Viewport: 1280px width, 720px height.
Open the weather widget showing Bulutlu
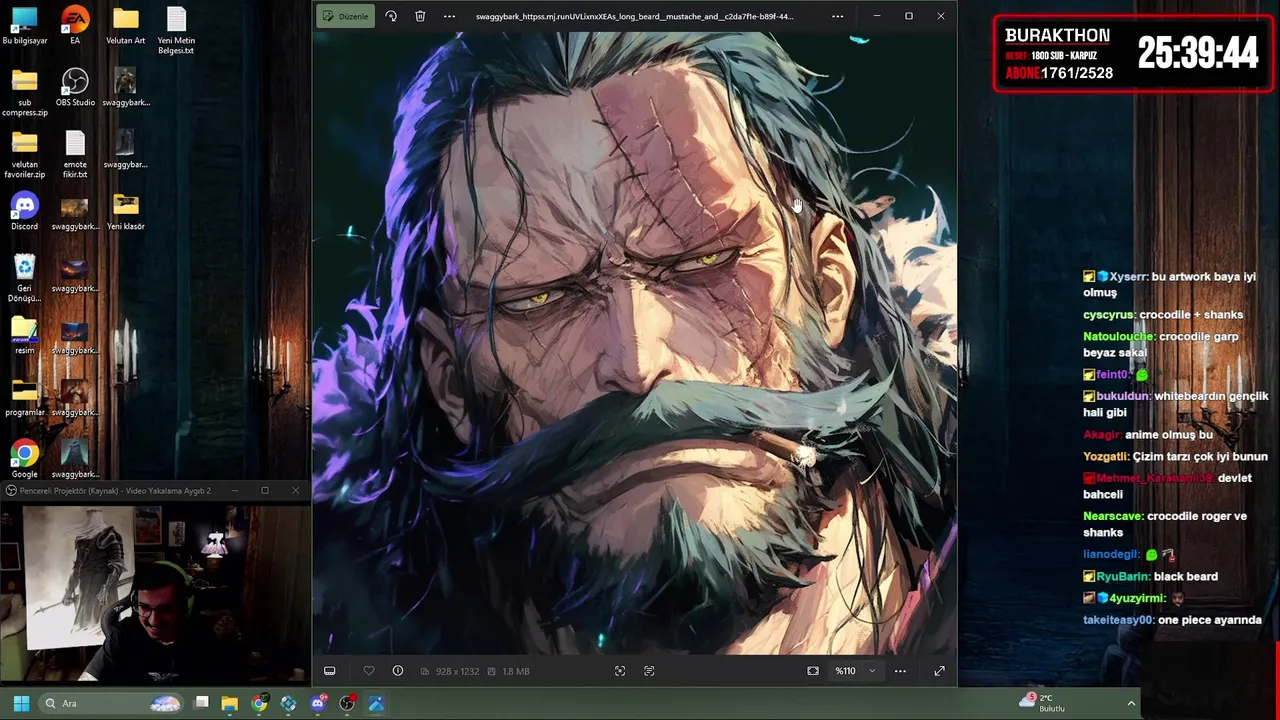(x=1043, y=703)
